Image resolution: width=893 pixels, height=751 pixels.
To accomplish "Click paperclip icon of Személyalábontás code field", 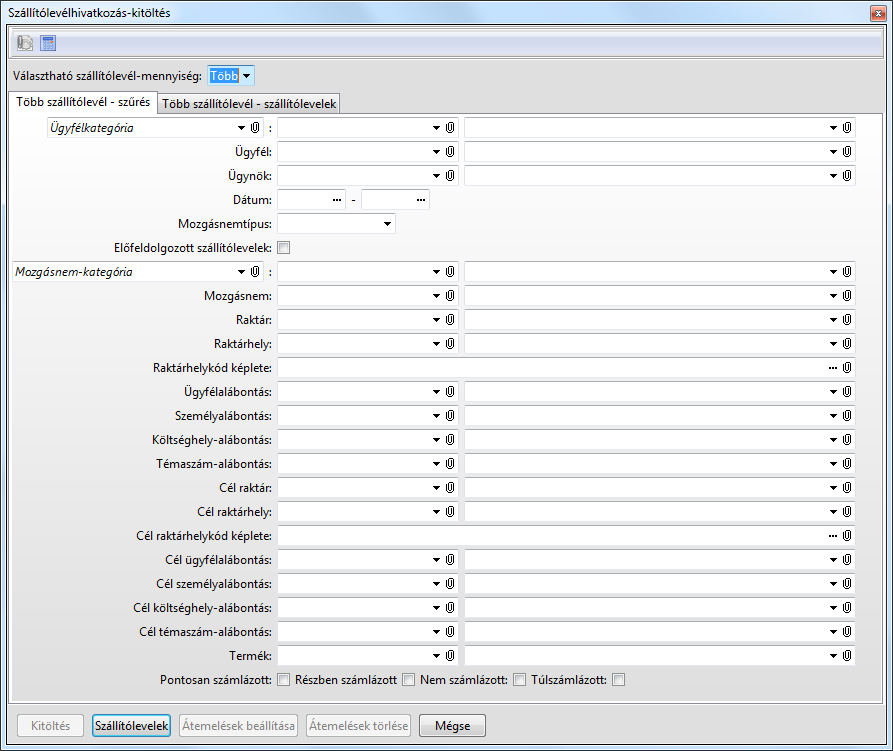I will pos(450,416).
